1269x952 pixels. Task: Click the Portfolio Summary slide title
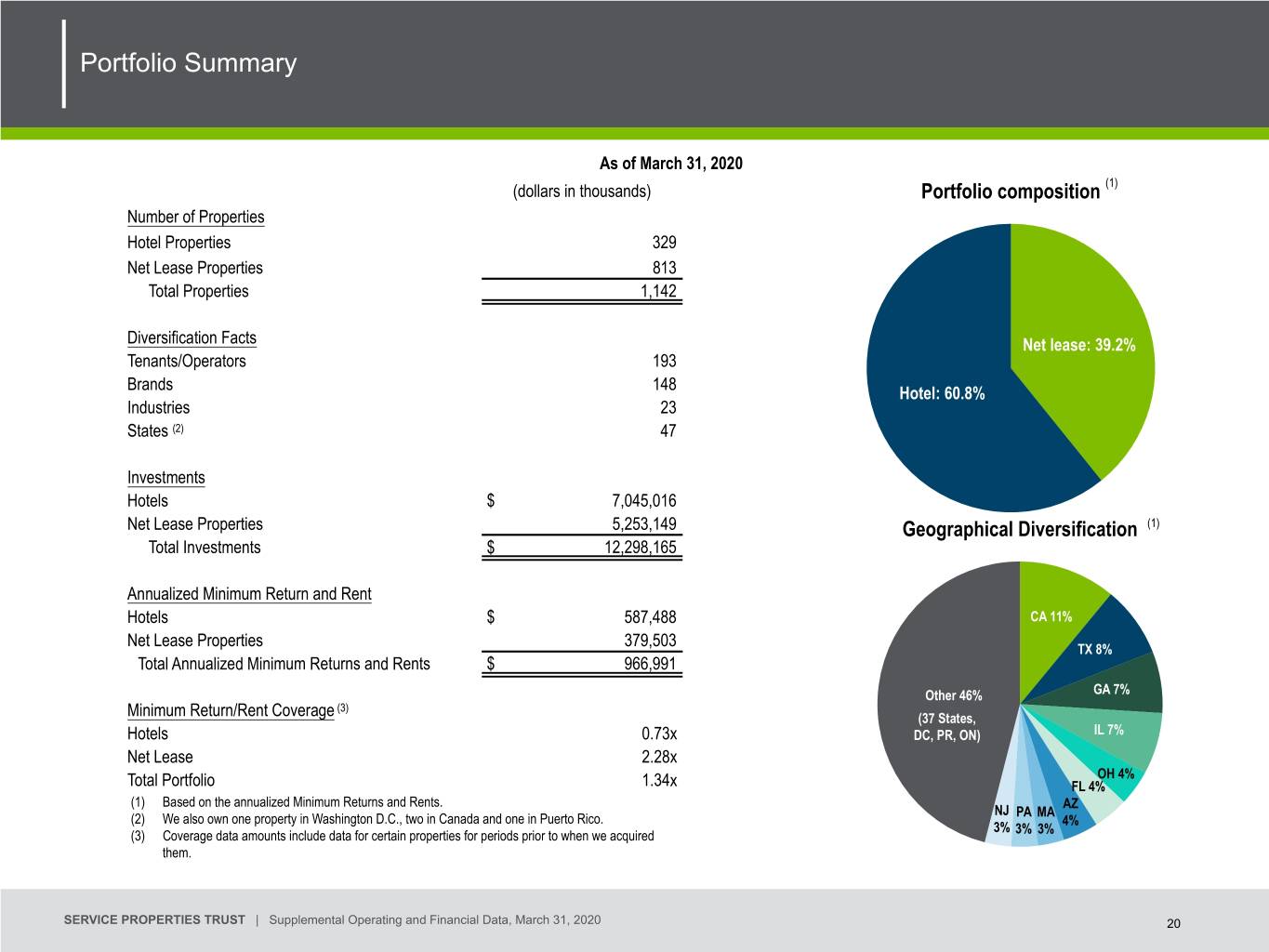click(189, 62)
